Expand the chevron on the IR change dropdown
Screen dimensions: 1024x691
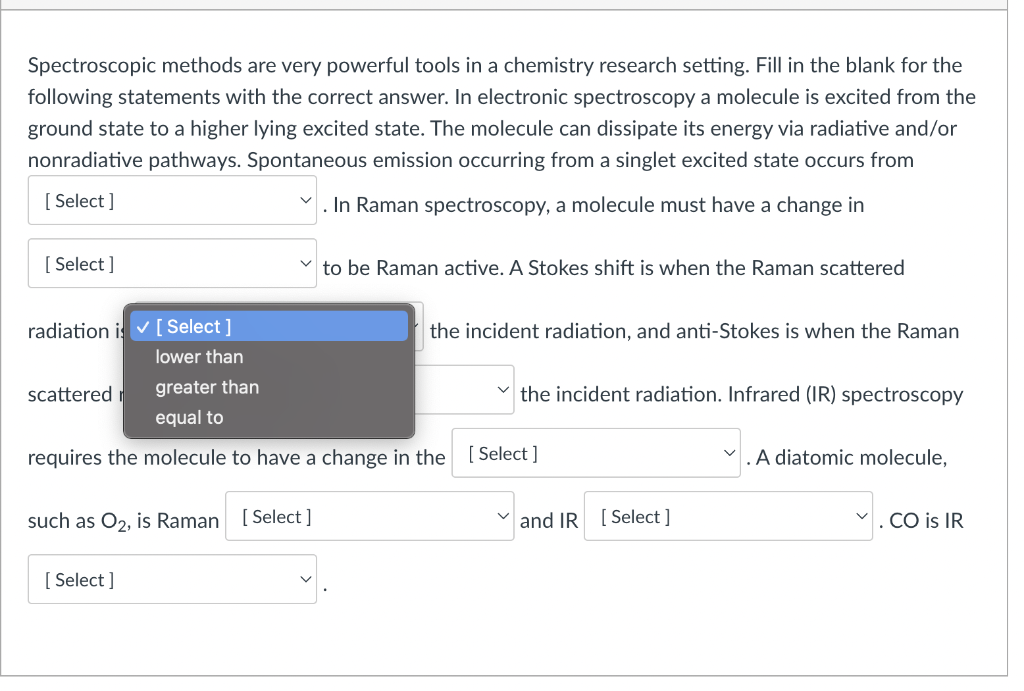pyautogui.click(x=730, y=452)
